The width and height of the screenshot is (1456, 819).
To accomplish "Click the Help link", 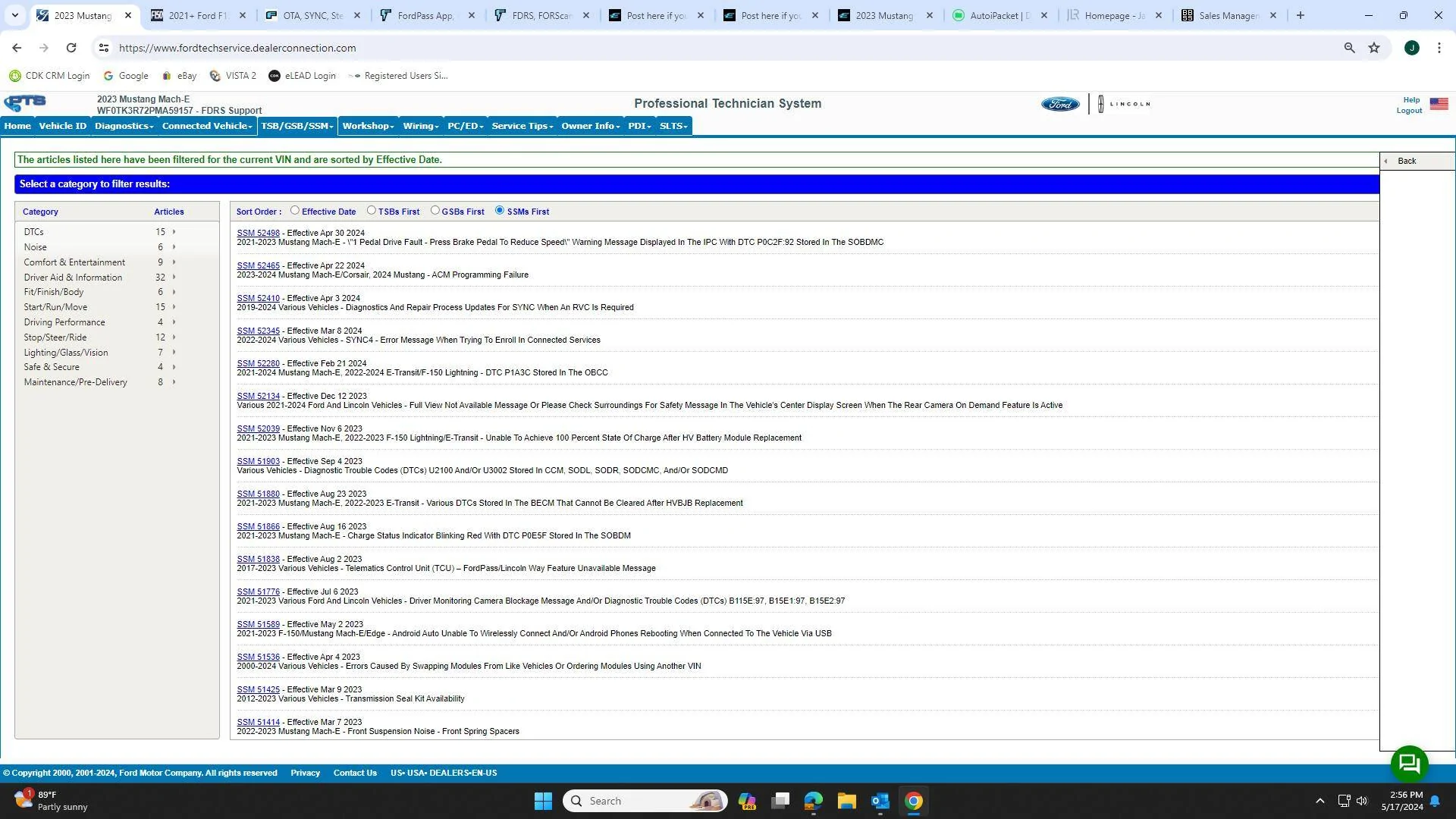I will [1411, 100].
